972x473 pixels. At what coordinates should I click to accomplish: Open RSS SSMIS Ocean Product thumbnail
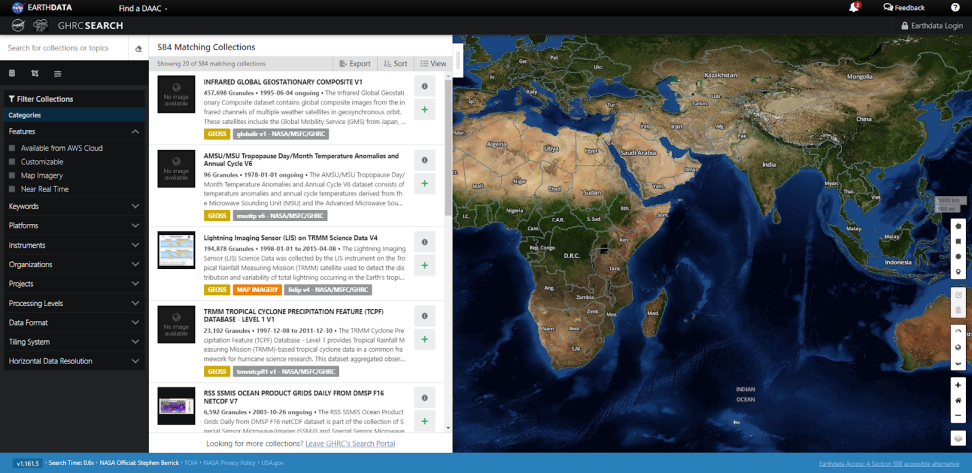coord(176,406)
